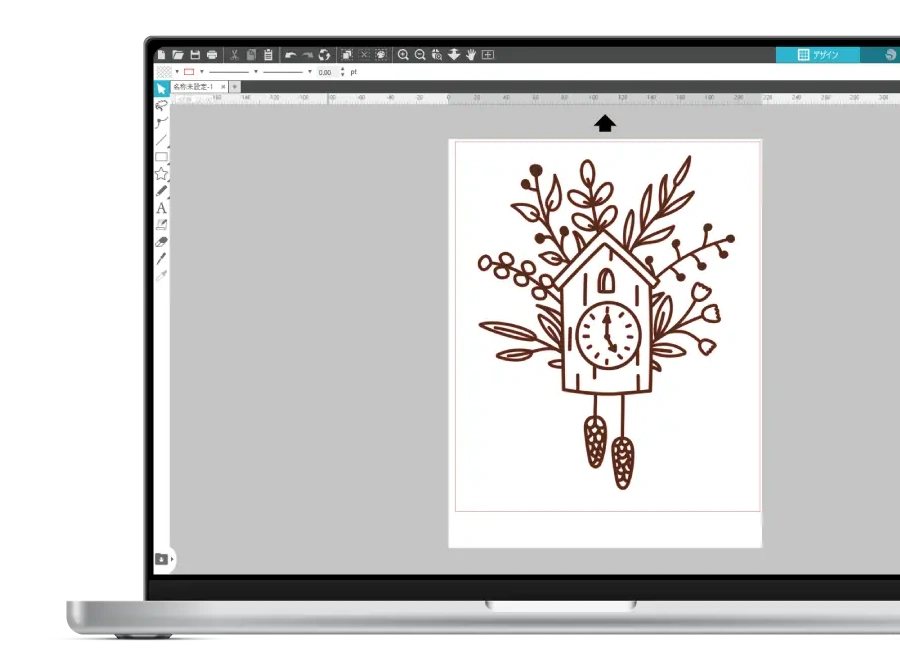Click the Undo arrow icon
Image resolution: width=900 pixels, height=660 pixels.
coord(290,55)
